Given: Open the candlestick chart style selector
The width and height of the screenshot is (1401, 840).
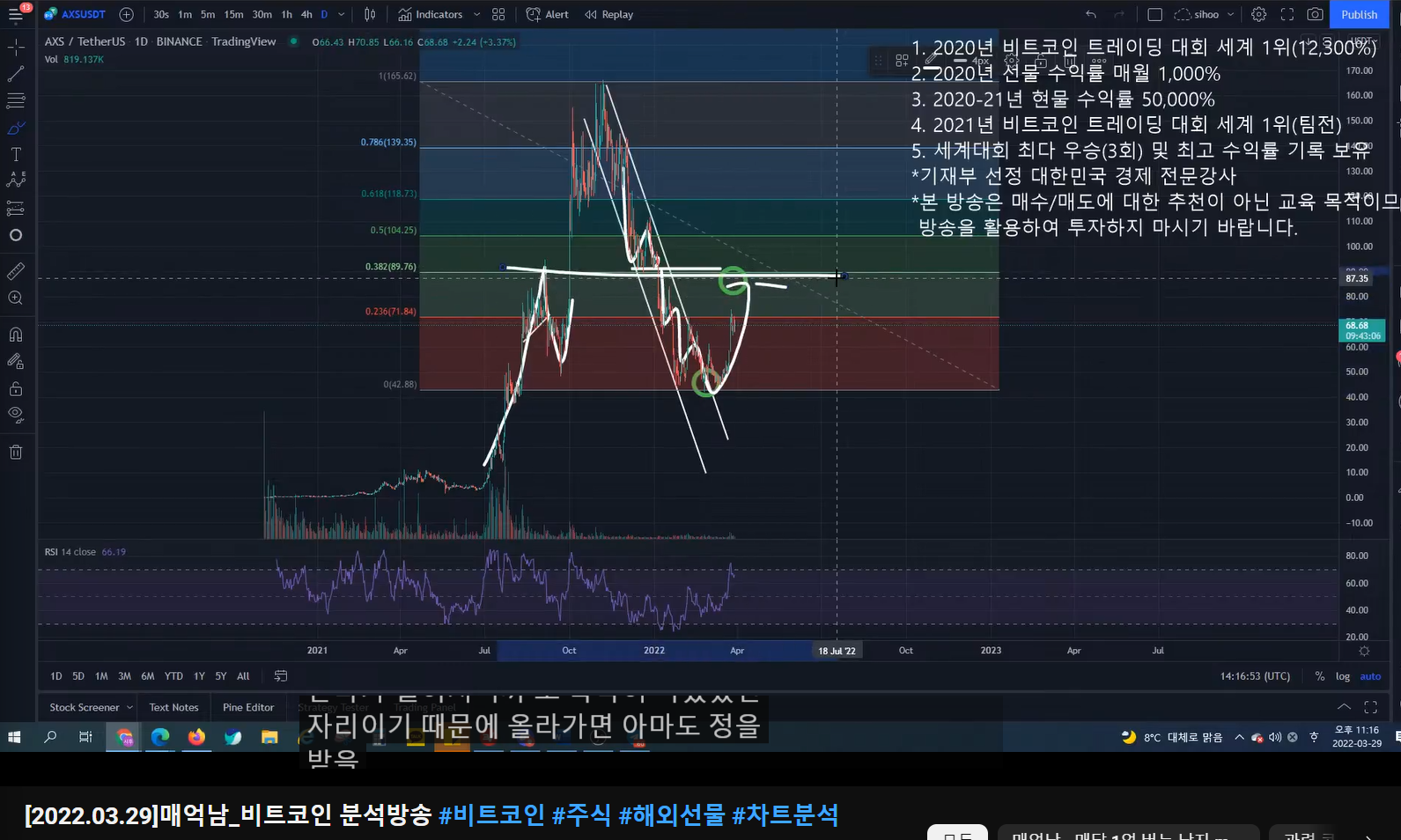Looking at the screenshot, I should (x=370, y=14).
